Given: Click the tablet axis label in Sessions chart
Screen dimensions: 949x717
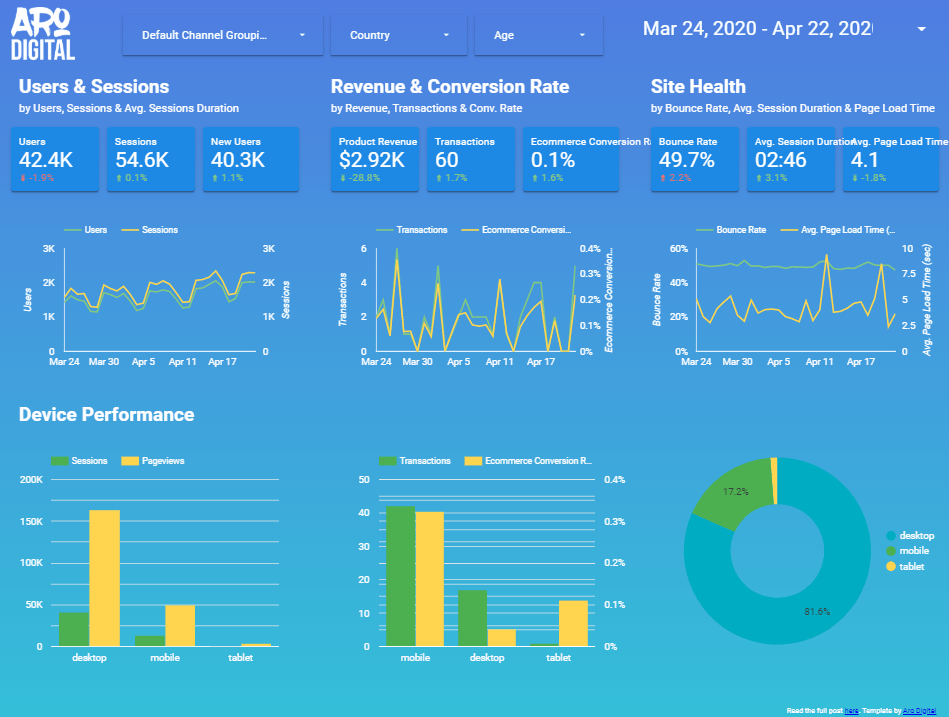Looking at the screenshot, I should (240, 658).
